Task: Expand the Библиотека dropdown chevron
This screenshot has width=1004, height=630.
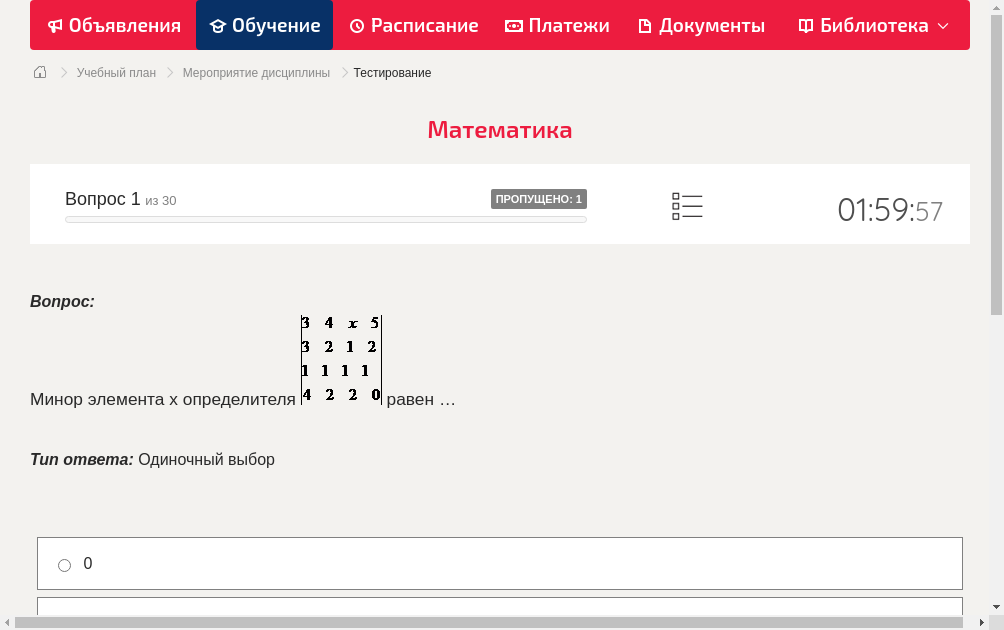Action: pyautogui.click(x=941, y=25)
